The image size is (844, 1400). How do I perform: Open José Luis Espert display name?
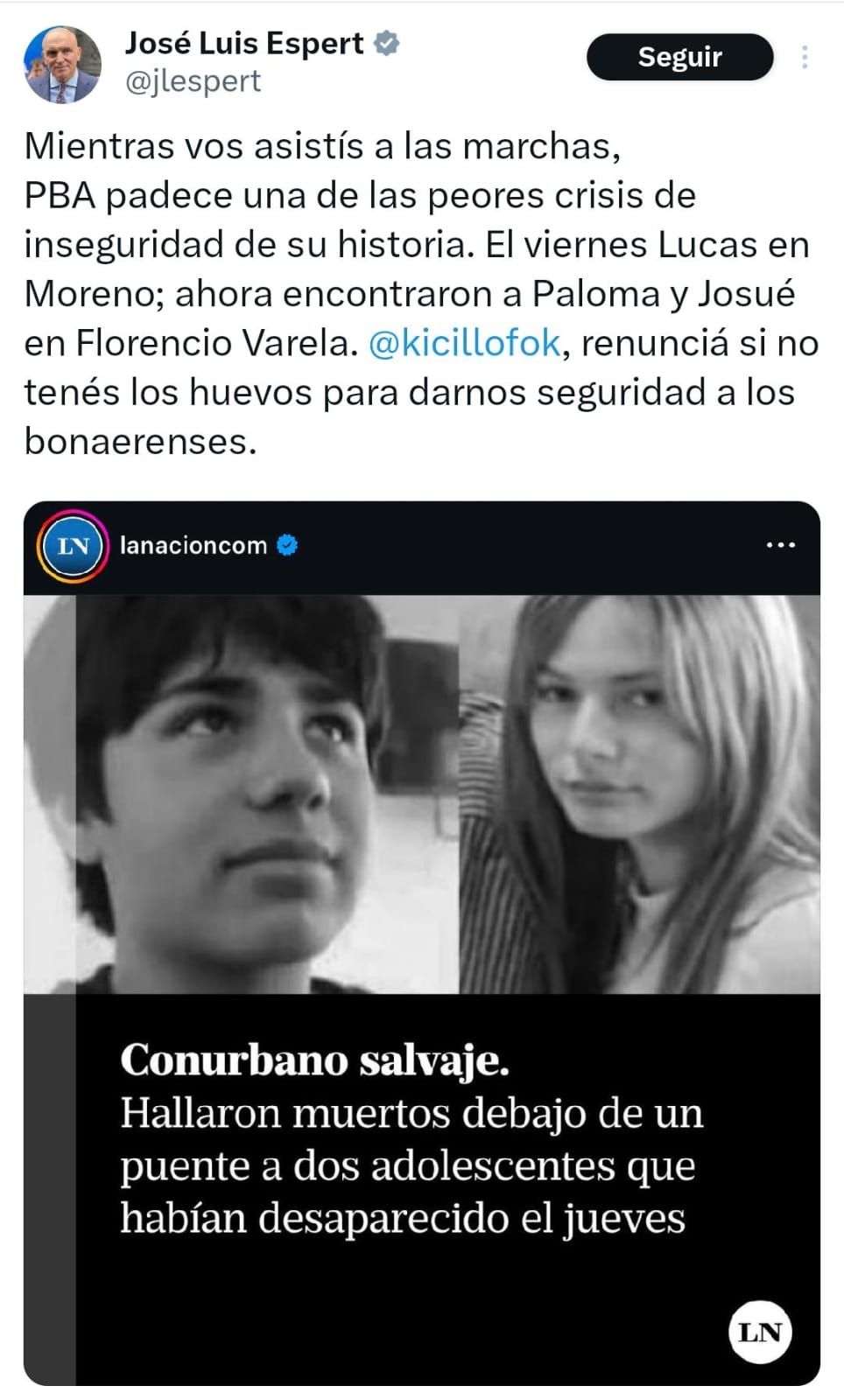point(244,43)
